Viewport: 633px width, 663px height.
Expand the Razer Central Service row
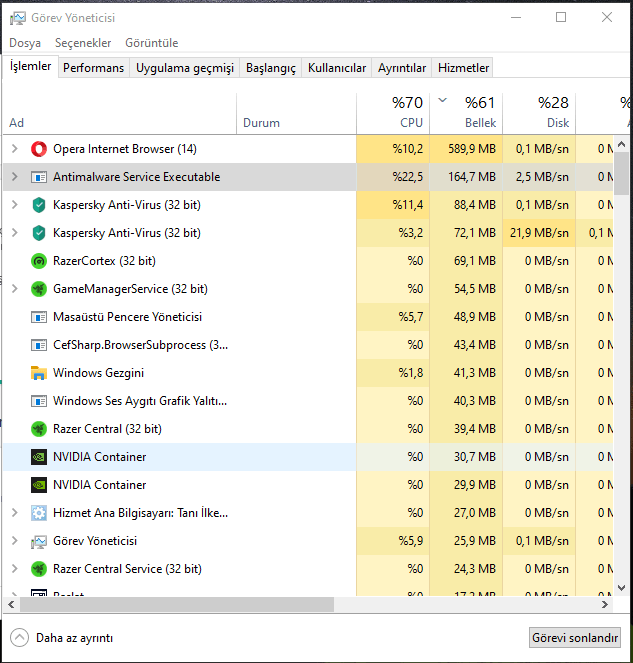click(15, 569)
